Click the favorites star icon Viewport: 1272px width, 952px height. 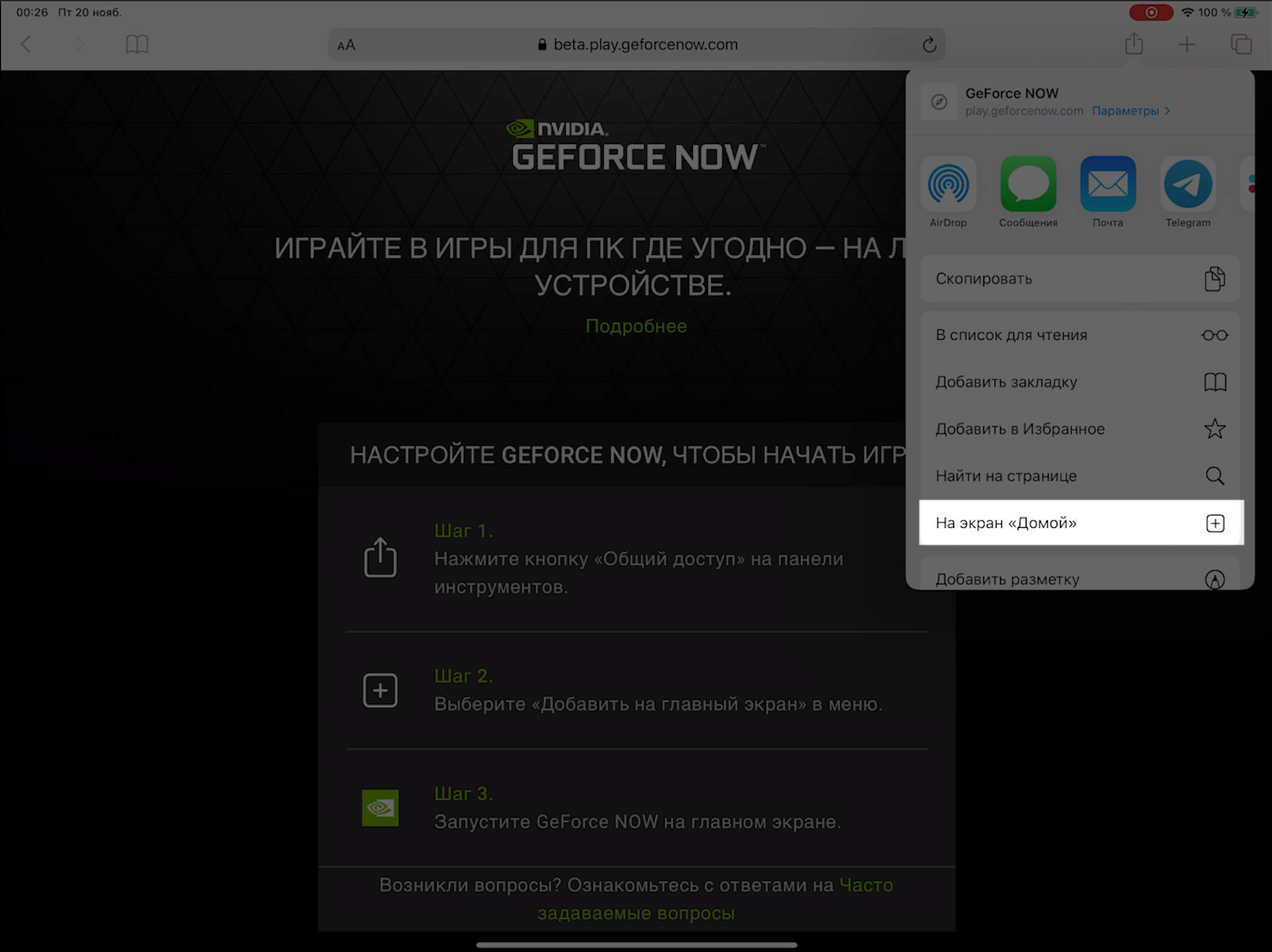1215,428
